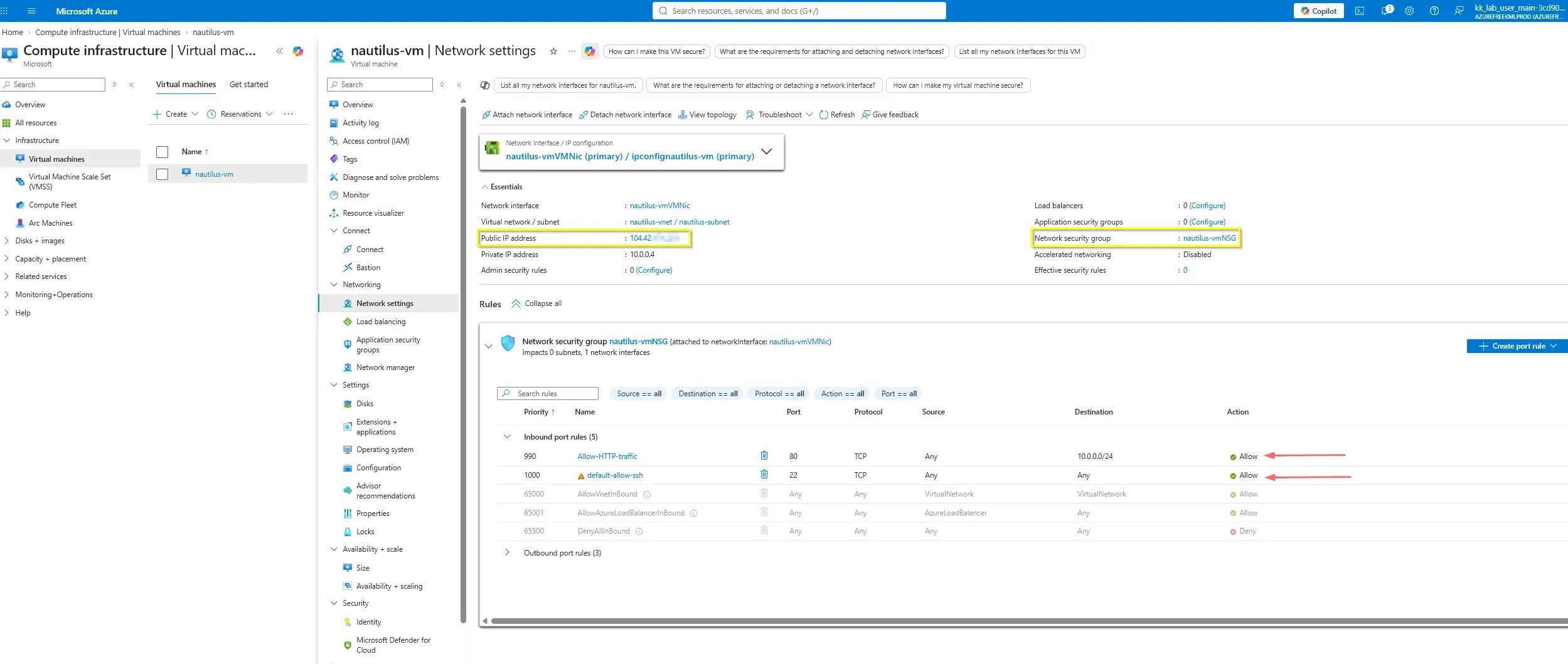Click the Home breadcrumb
1568x664 pixels.
pos(13,32)
